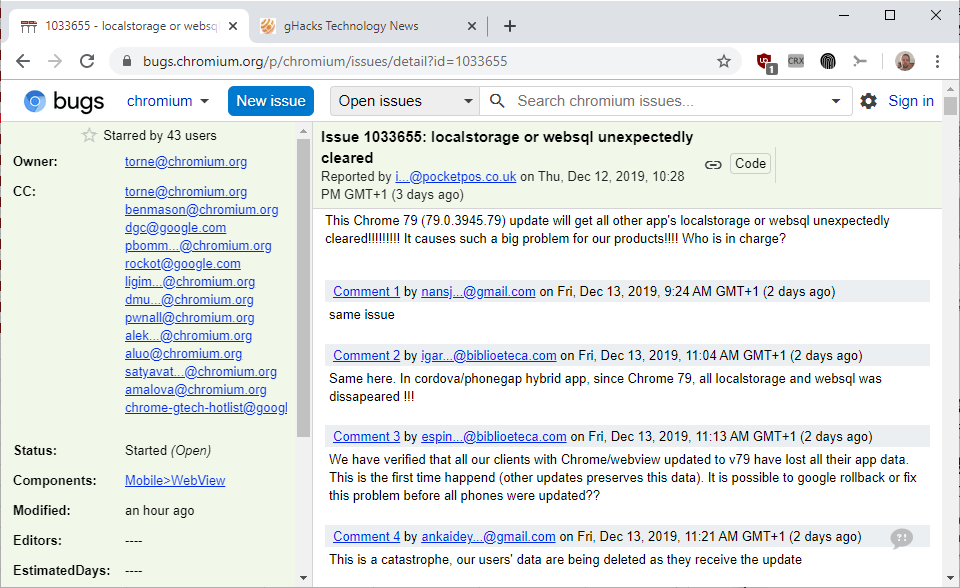
Task: Open the fingerprint extension icon
Action: point(828,61)
